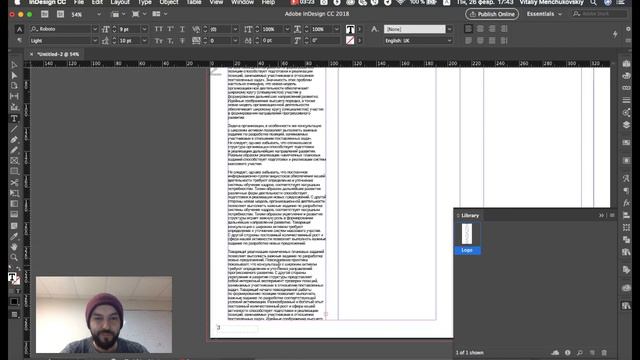Open the Essentials workspace dropdown

click(x=544, y=14)
